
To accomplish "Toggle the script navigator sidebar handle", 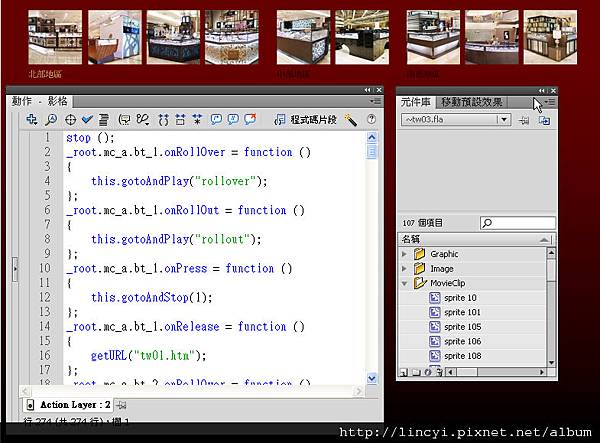I will point(15,269).
